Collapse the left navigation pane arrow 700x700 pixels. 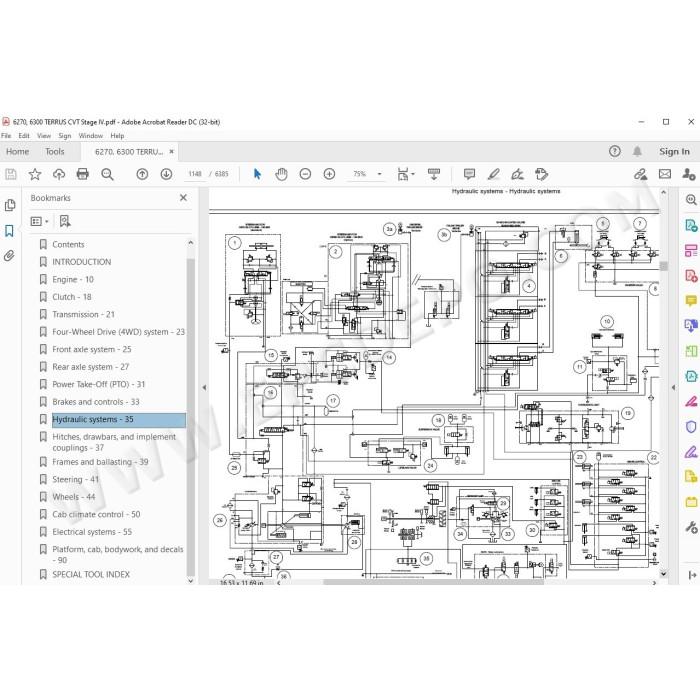pos(204,388)
